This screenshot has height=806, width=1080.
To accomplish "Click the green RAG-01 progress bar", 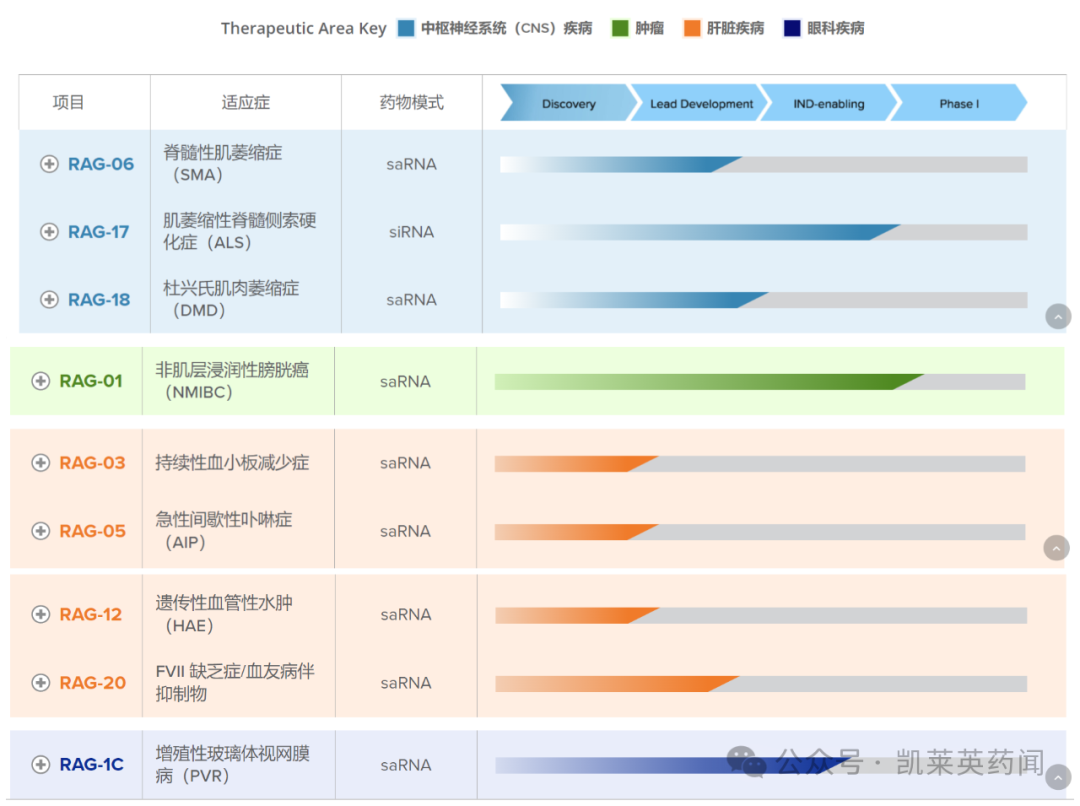I will pos(700,381).
